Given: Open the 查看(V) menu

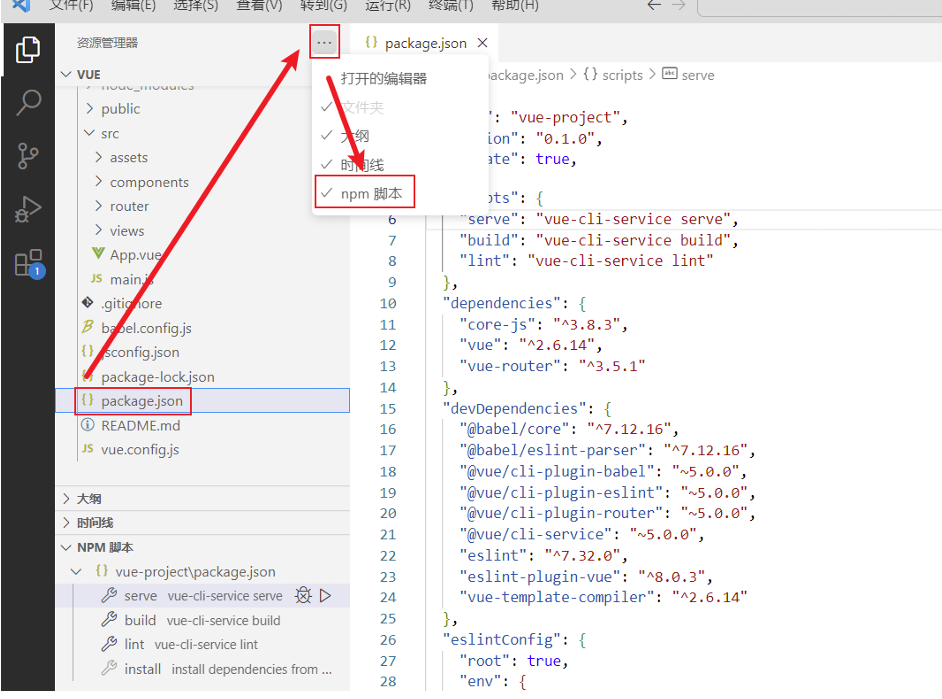Looking at the screenshot, I should pyautogui.click(x=259, y=5).
